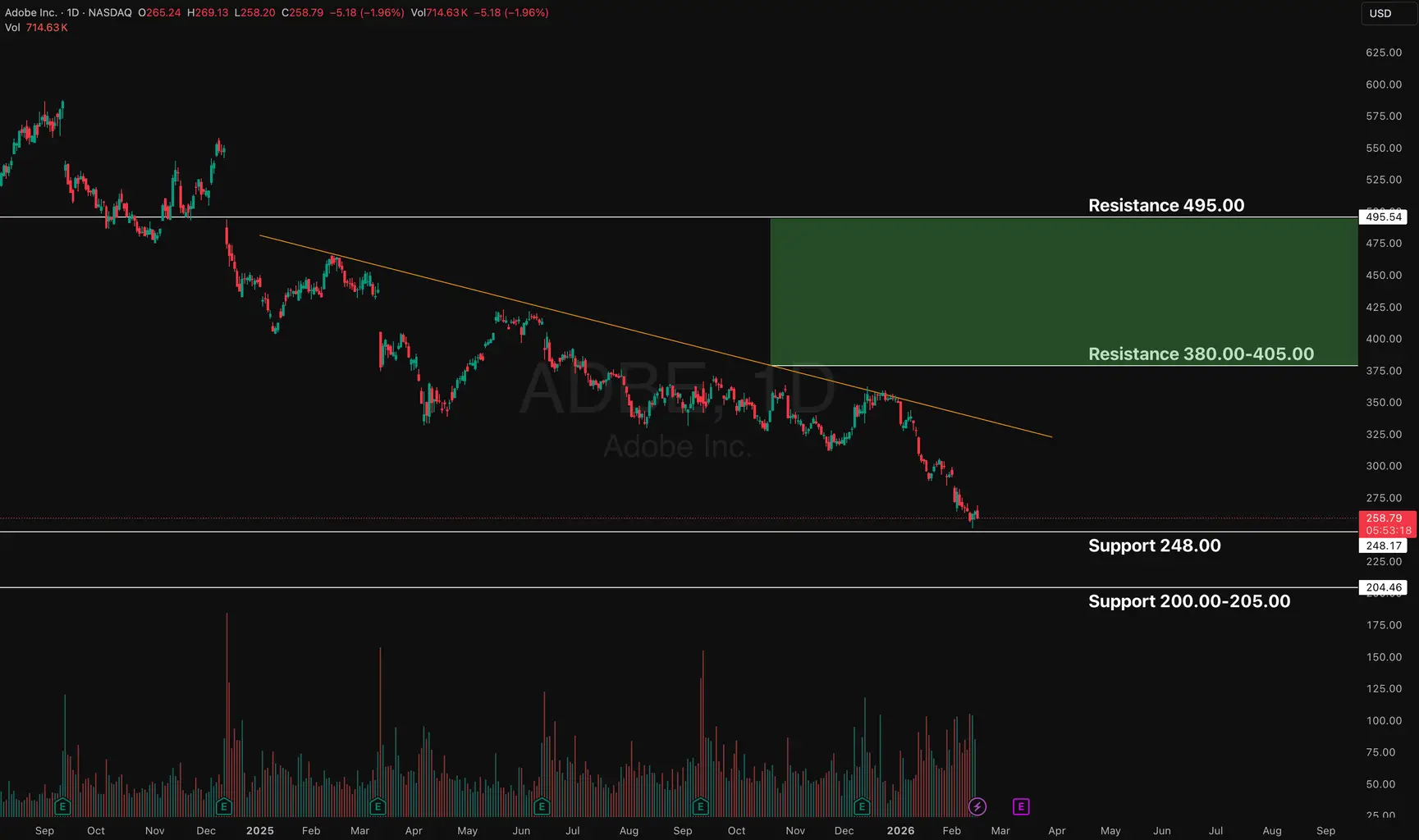Select the 'Resistance 495.00' text label

pos(1165,205)
